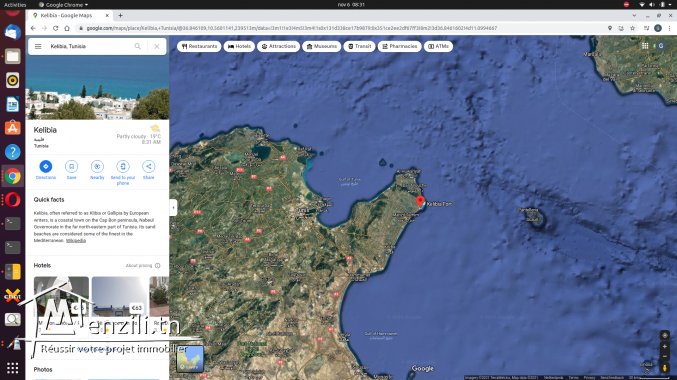Share the Kelibia place

(149, 170)
